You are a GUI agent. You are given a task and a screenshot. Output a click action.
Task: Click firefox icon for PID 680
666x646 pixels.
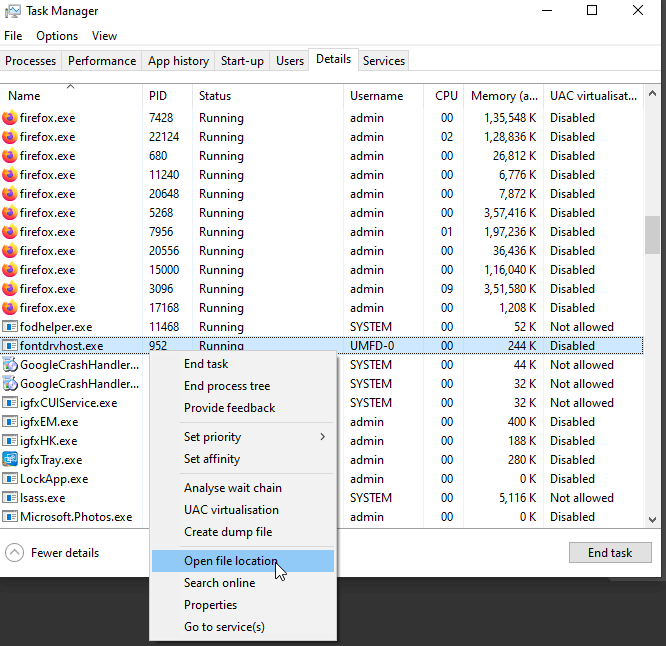point(10,156)
